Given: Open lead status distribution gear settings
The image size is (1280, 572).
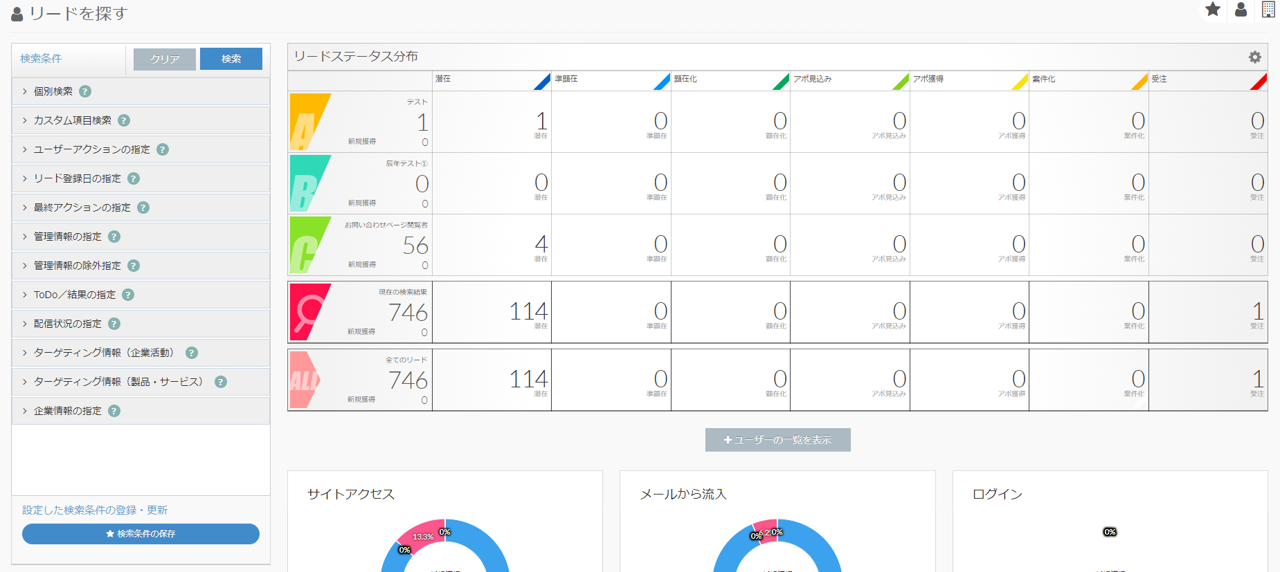Looking at the screenshot, I should point(1255,57).
